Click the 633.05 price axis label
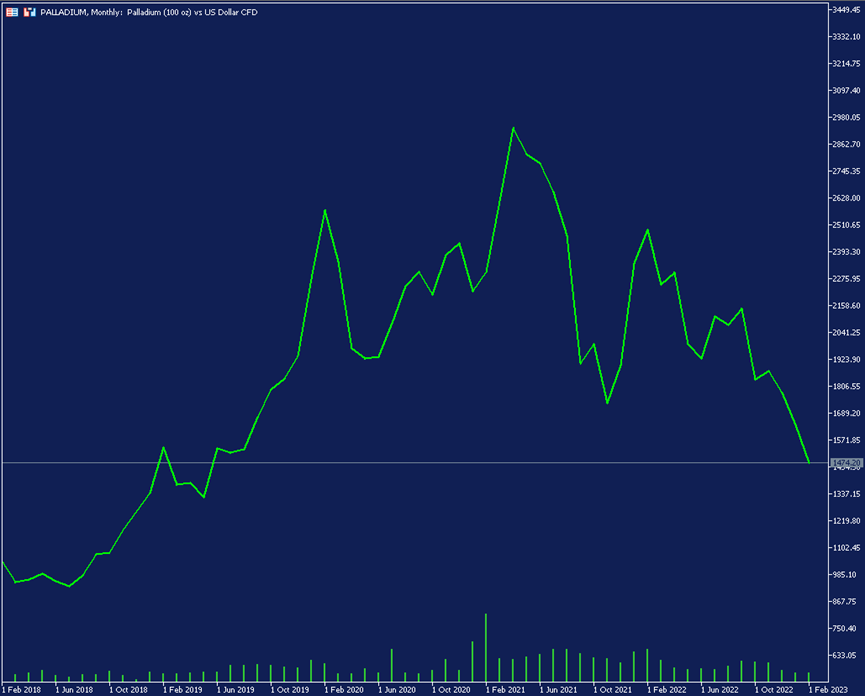 pyautogui.click(x=845, y=656)
